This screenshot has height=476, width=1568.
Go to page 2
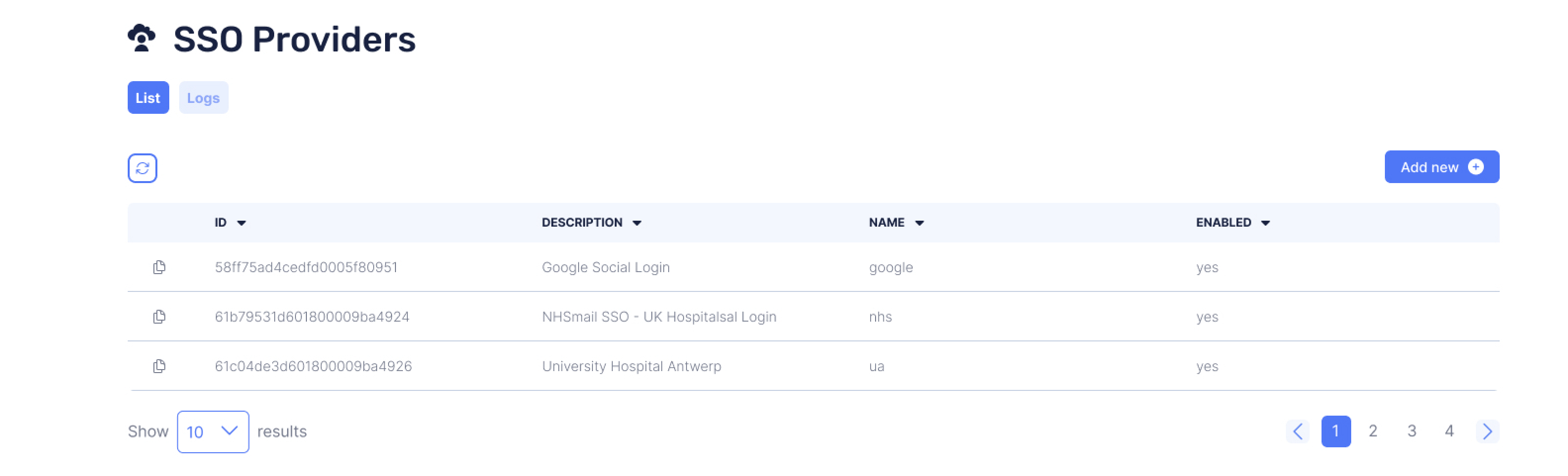pyautogui.click(x=1372, y=431)
